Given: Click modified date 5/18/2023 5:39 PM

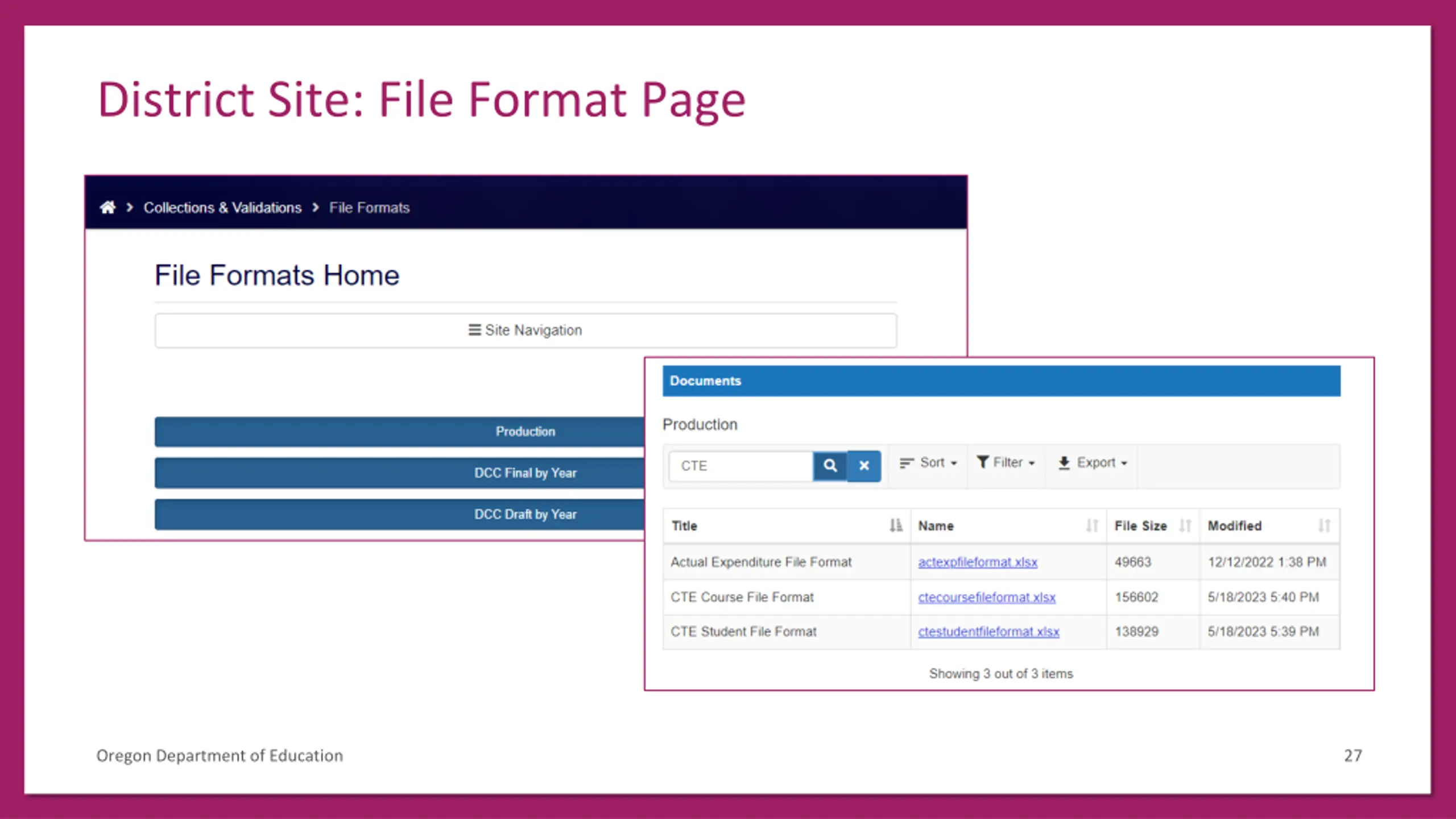Looking at the screenshot, I should pos(1263,632).
